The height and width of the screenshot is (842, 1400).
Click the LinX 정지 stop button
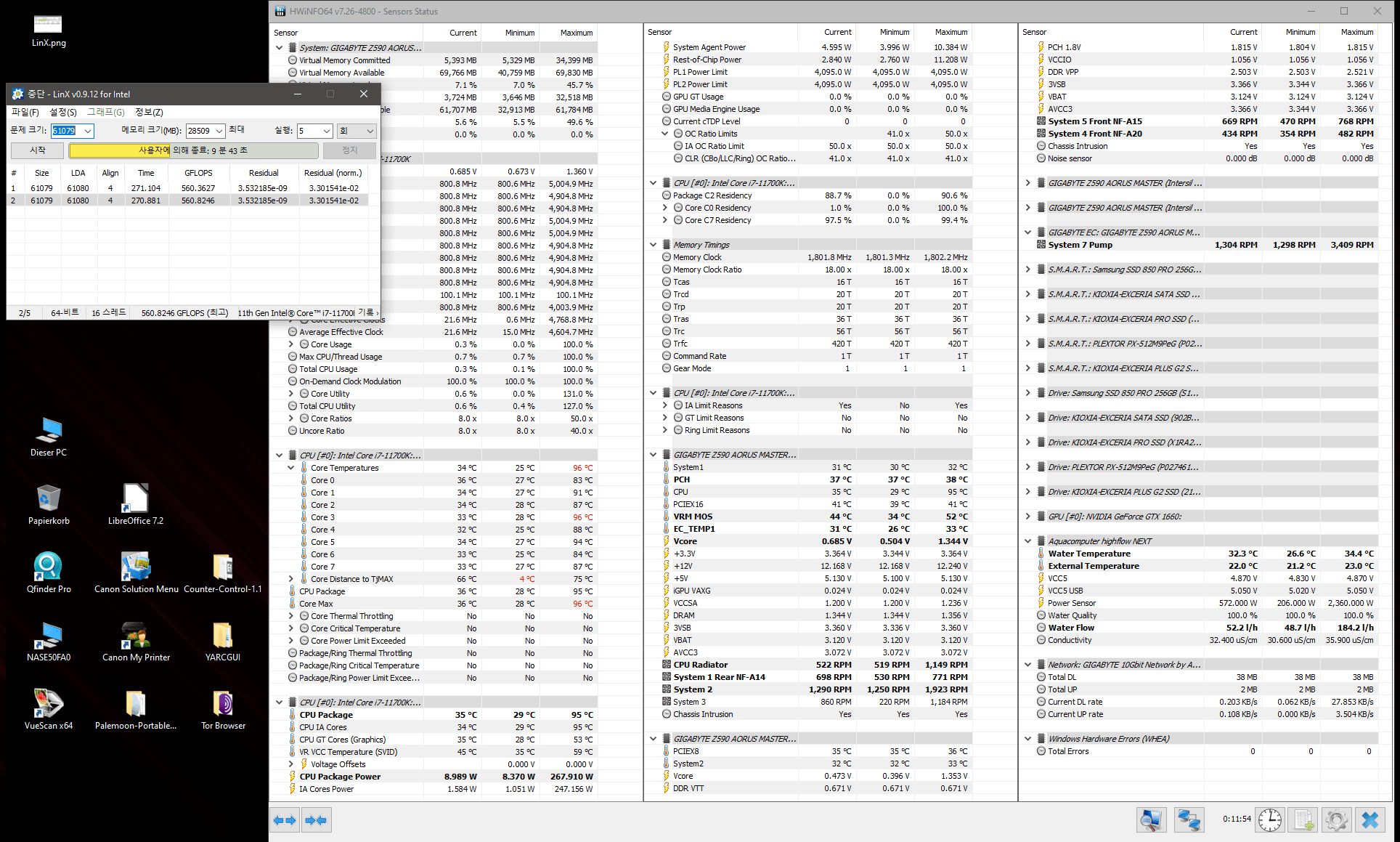pos(350,150)
